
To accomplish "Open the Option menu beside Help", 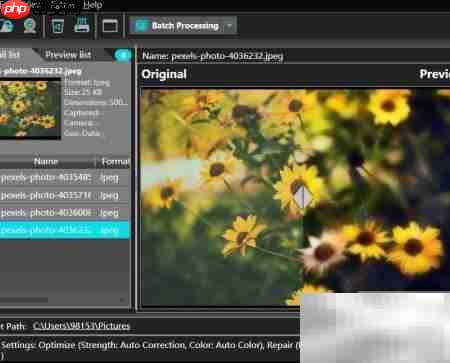I will 62,5.
